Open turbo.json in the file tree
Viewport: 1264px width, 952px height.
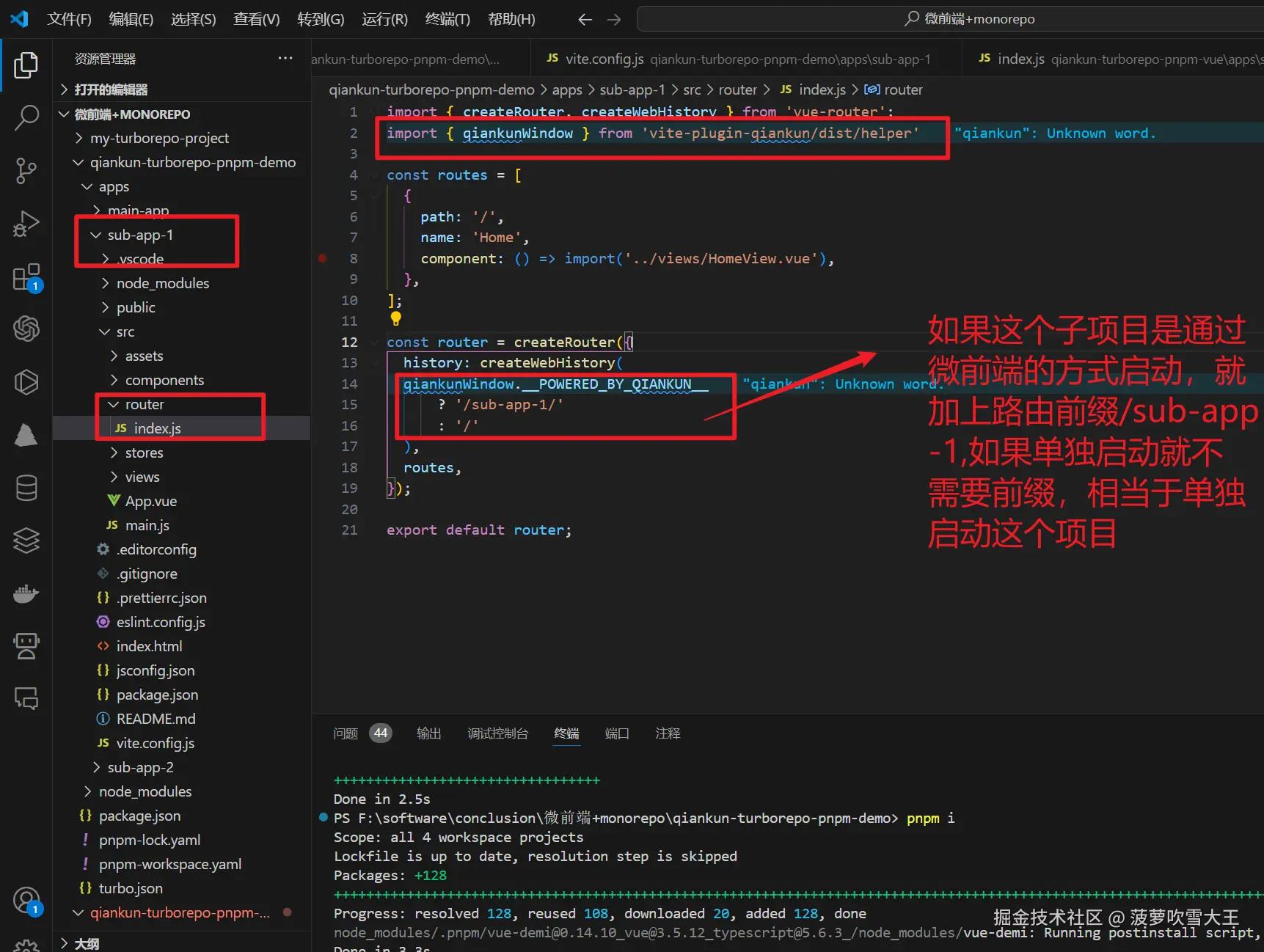pyautogui.click(x=181, y=888)
